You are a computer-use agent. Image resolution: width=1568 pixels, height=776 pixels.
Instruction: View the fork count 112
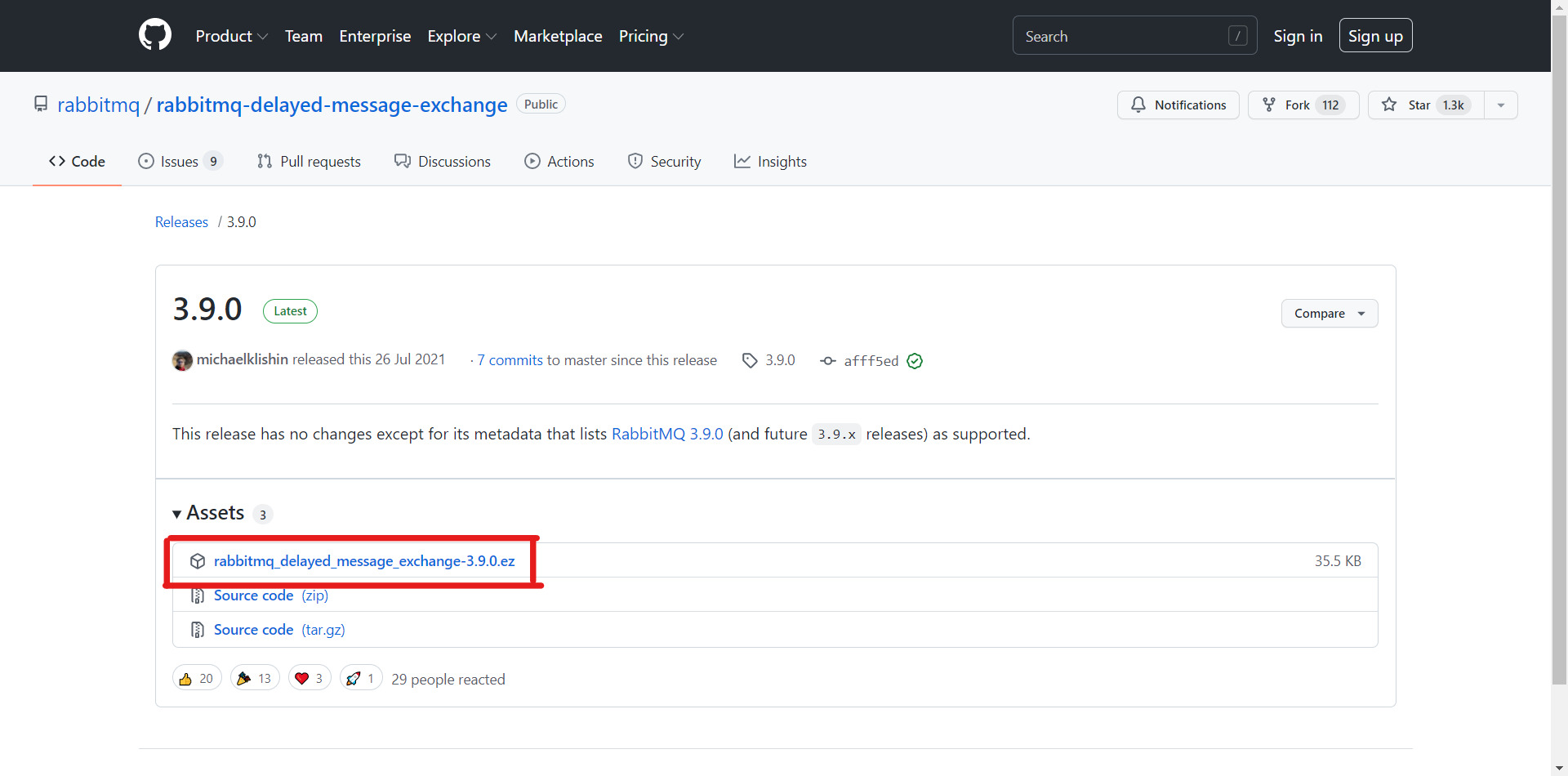[x=1330, y=105]
